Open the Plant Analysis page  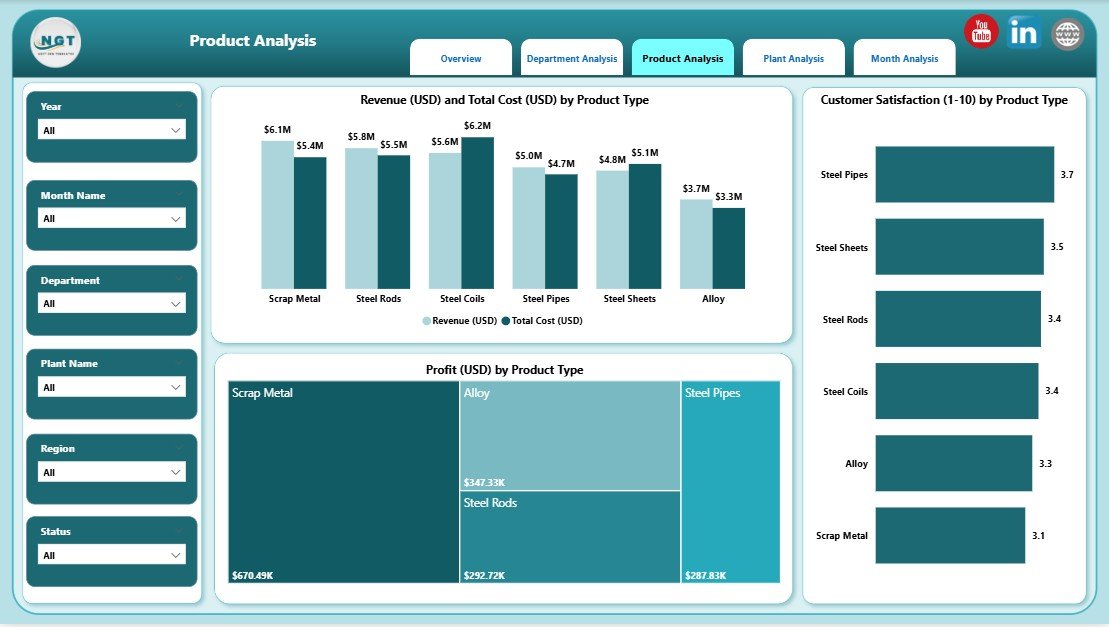[793, 57]
